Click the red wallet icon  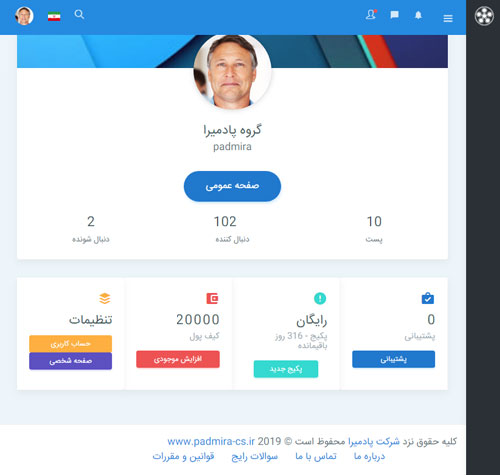tap(212, 298)
